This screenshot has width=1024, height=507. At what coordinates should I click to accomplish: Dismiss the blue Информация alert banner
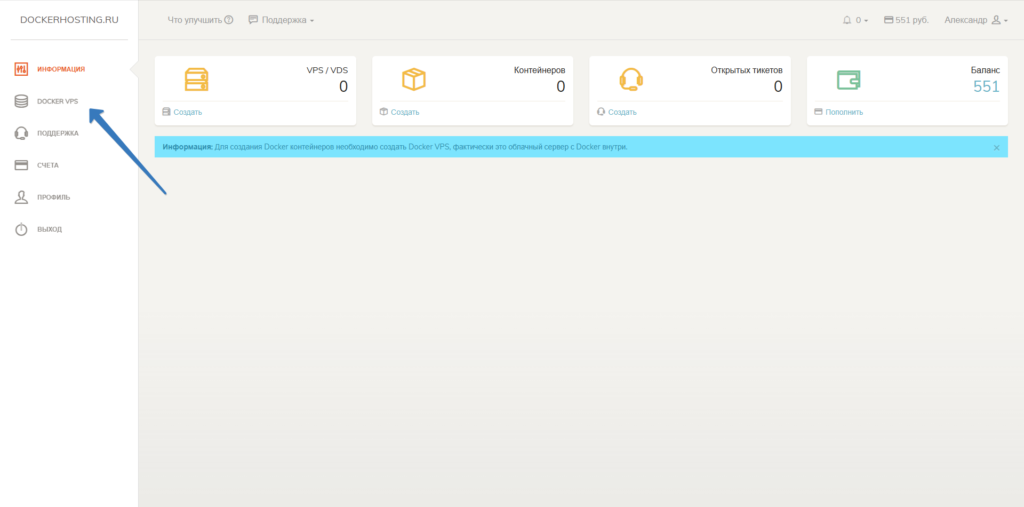click(996, 147)
